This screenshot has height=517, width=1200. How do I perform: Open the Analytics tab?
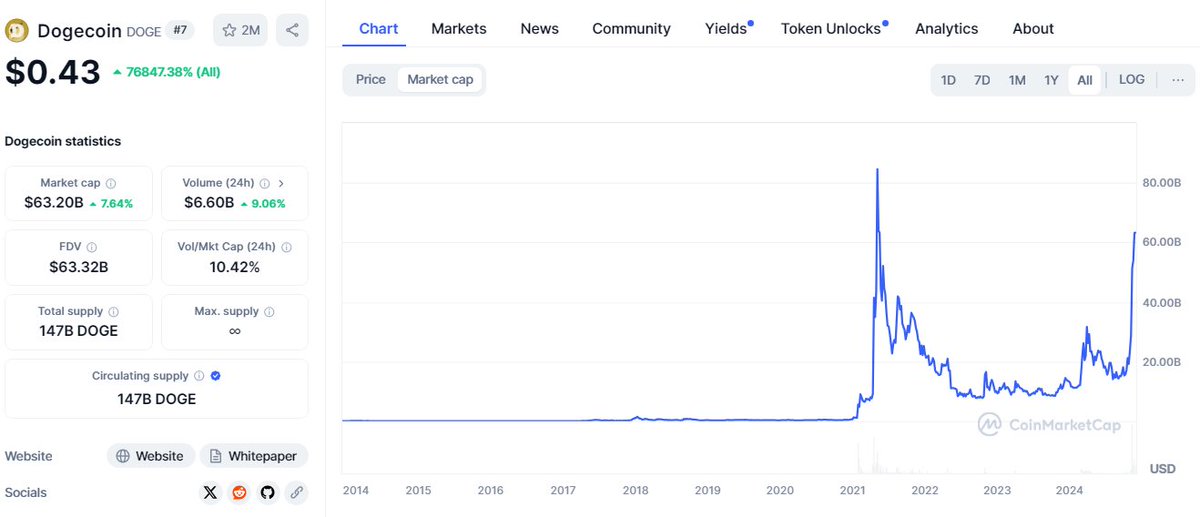(947, 29)
